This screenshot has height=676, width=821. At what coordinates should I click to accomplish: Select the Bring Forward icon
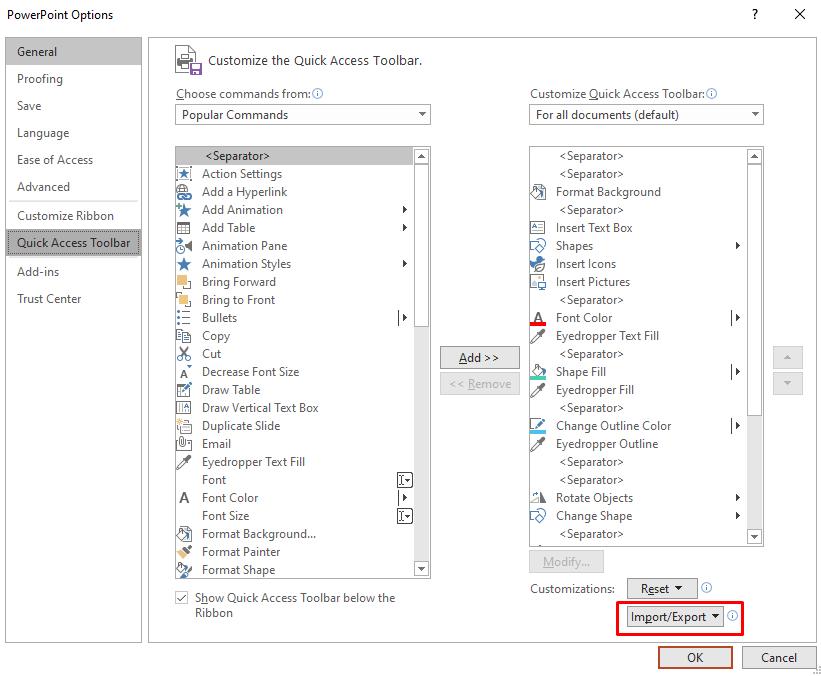point(184,282)
